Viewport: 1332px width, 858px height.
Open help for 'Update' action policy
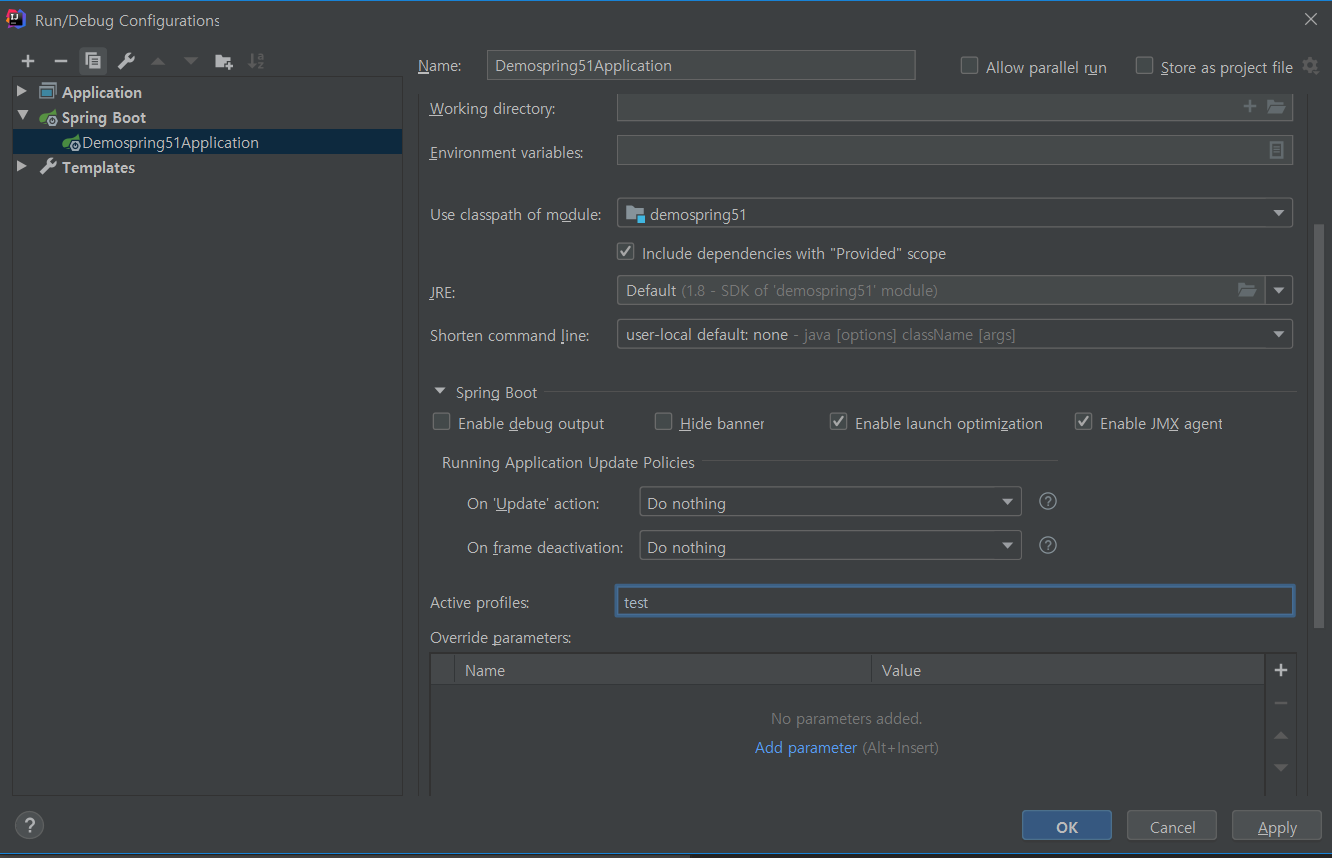[1048, 501]
